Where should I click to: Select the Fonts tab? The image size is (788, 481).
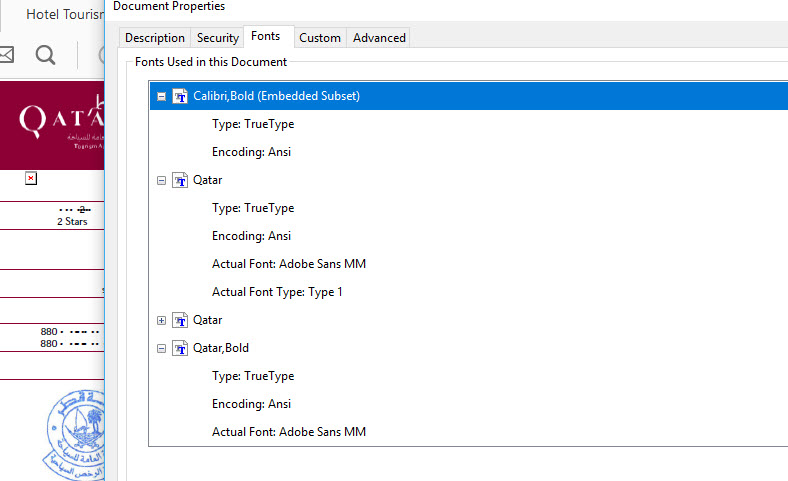tap(268, 36)
